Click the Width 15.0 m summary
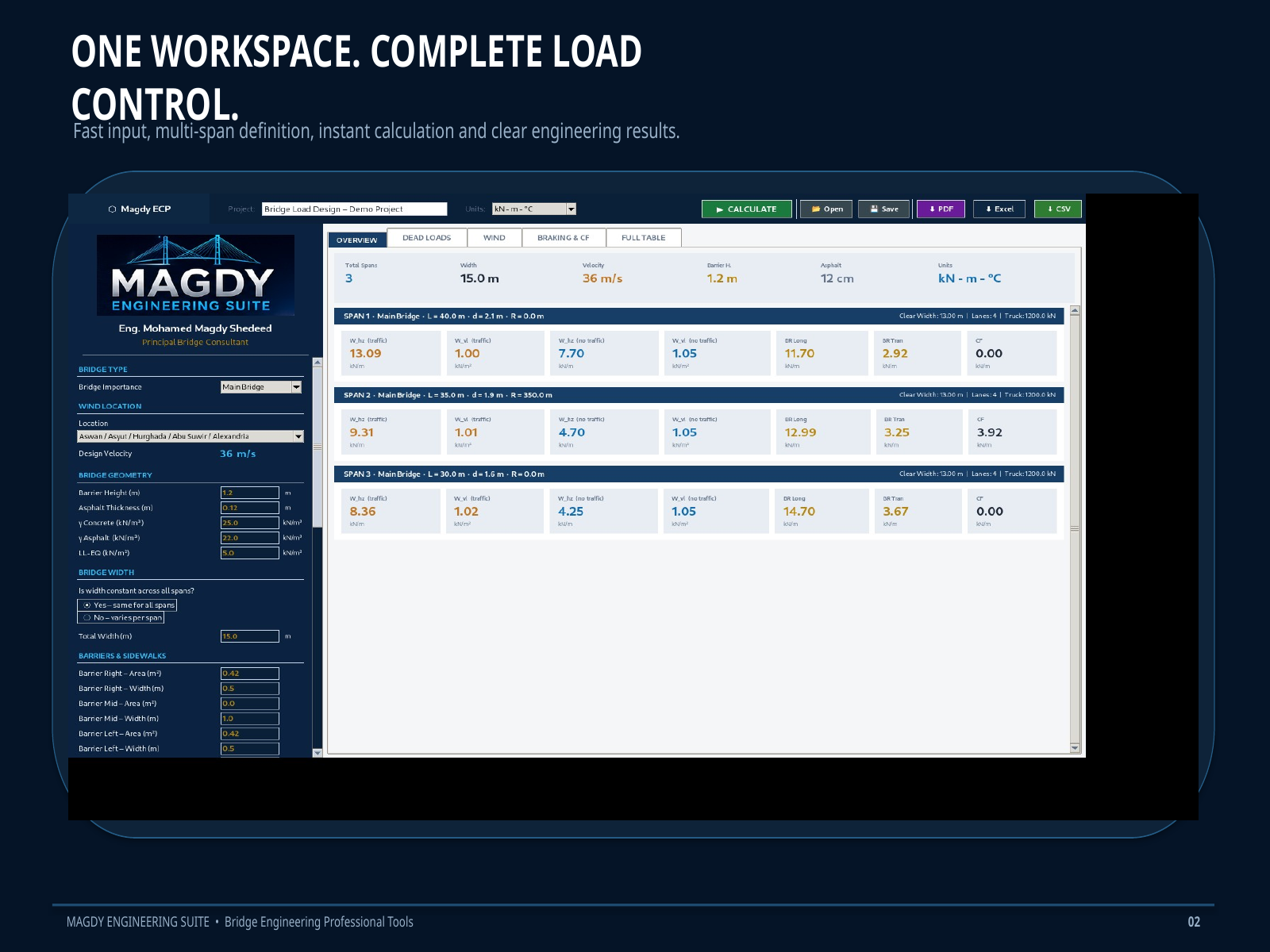The image size is (1270, 952). click(479, 278)
